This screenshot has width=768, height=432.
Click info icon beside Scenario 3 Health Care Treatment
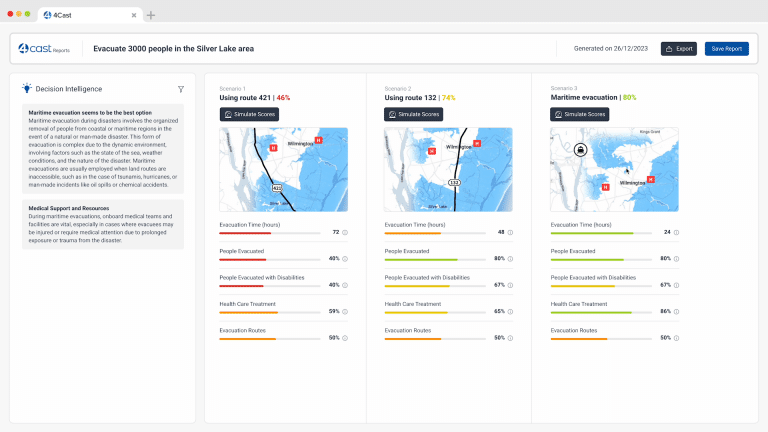click(676, 311)
